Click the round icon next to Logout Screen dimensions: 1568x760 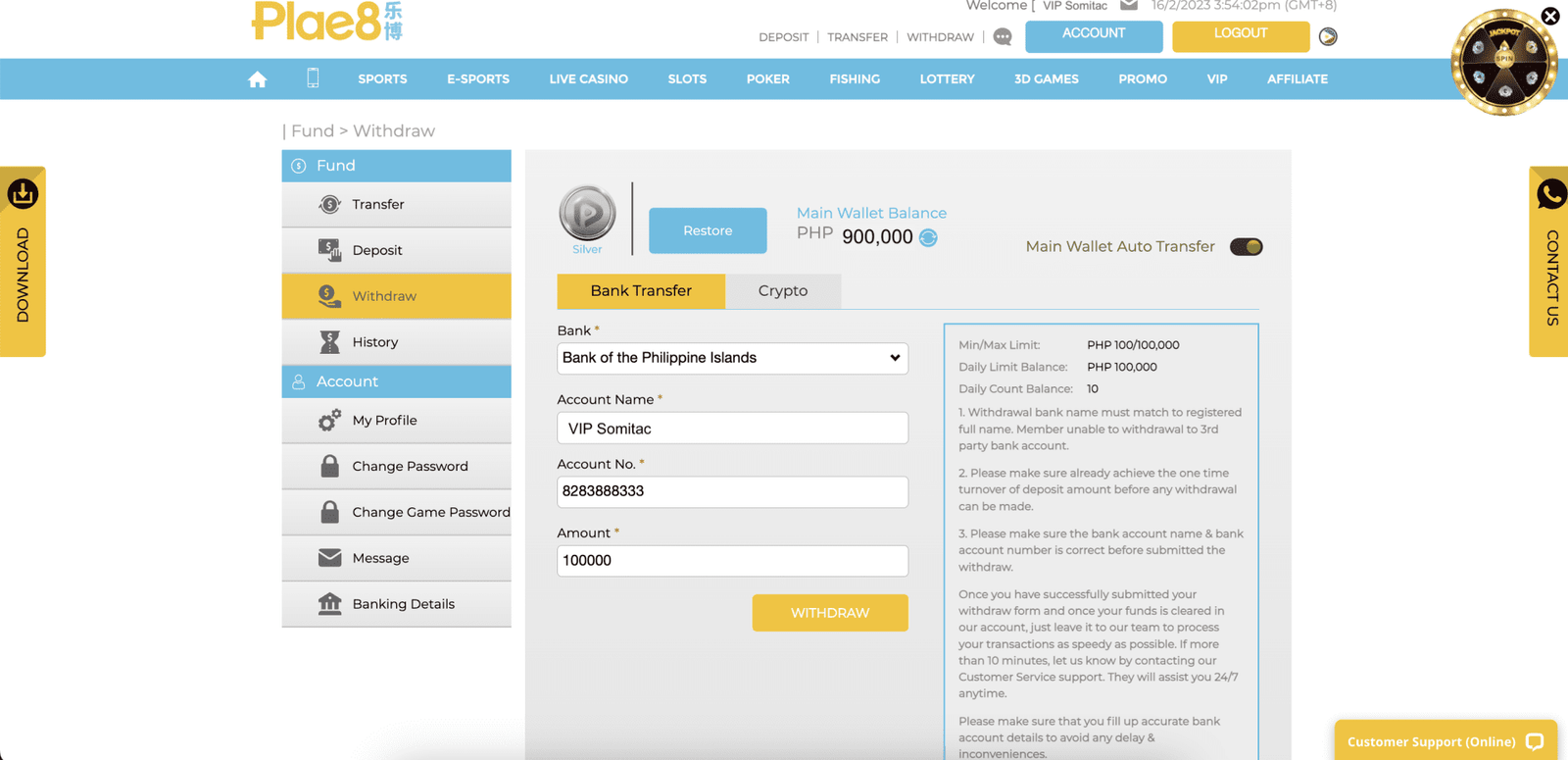(x=1328, y=36)
